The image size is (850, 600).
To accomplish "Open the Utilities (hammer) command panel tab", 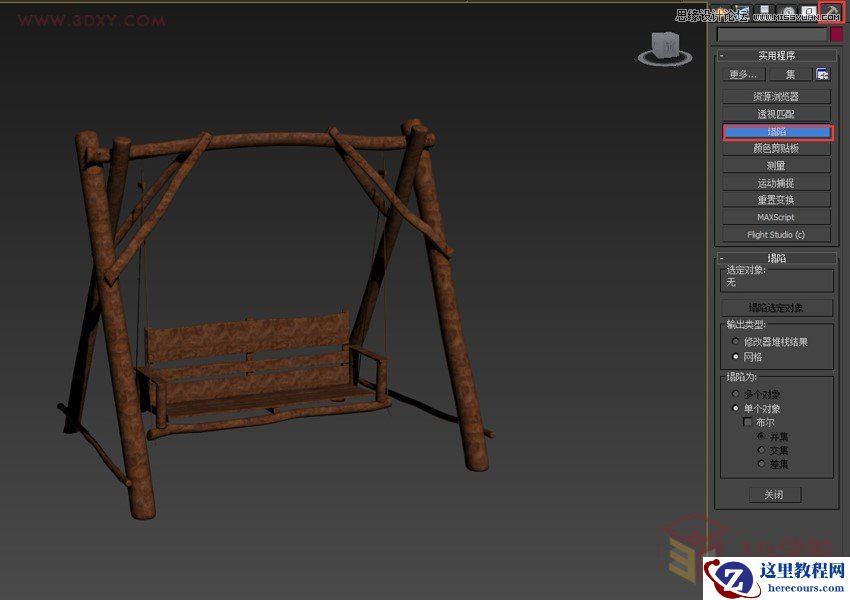I will point(830,12).
